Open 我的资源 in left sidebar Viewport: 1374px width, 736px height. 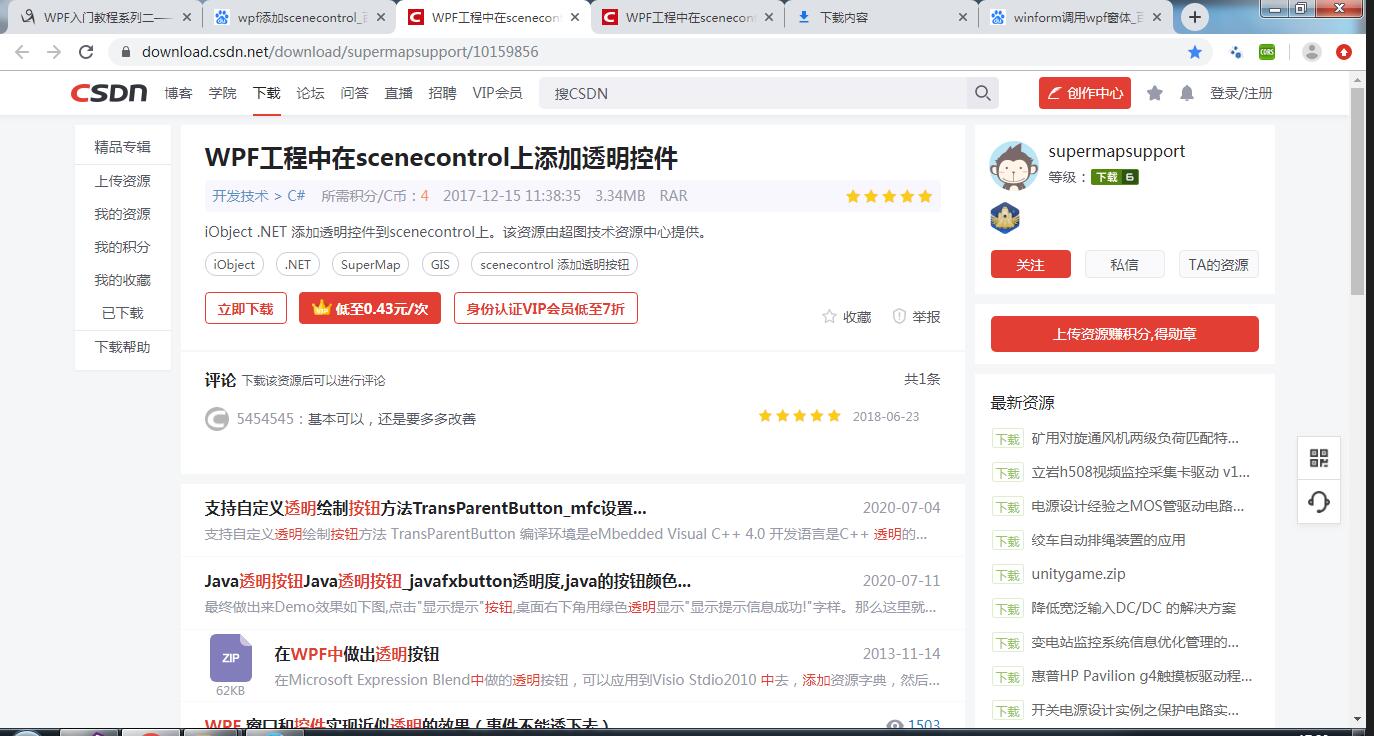tap(123, 214)
